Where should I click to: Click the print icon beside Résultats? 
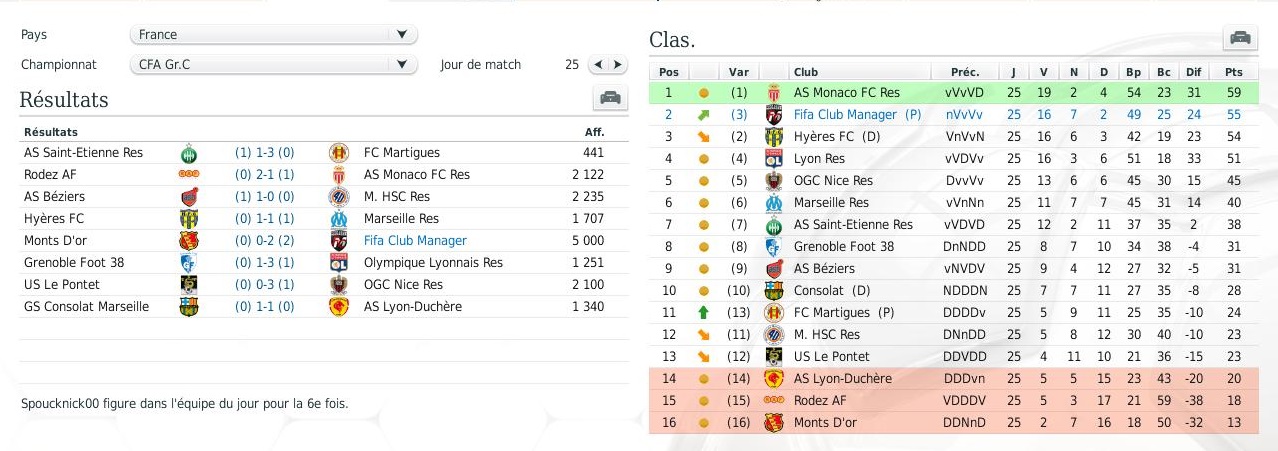[x=610, y=99]
